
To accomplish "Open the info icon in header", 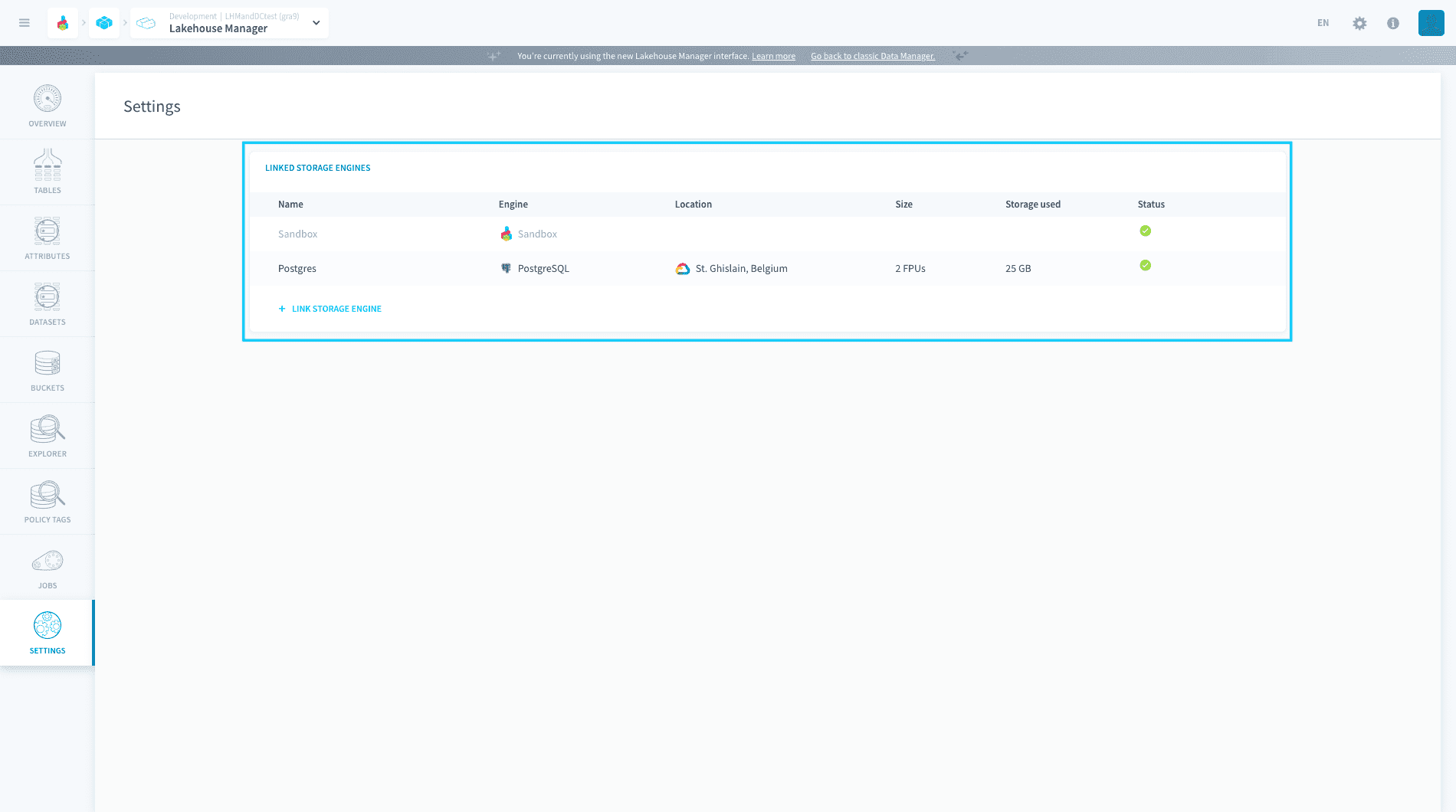I will pos(1393,23).
